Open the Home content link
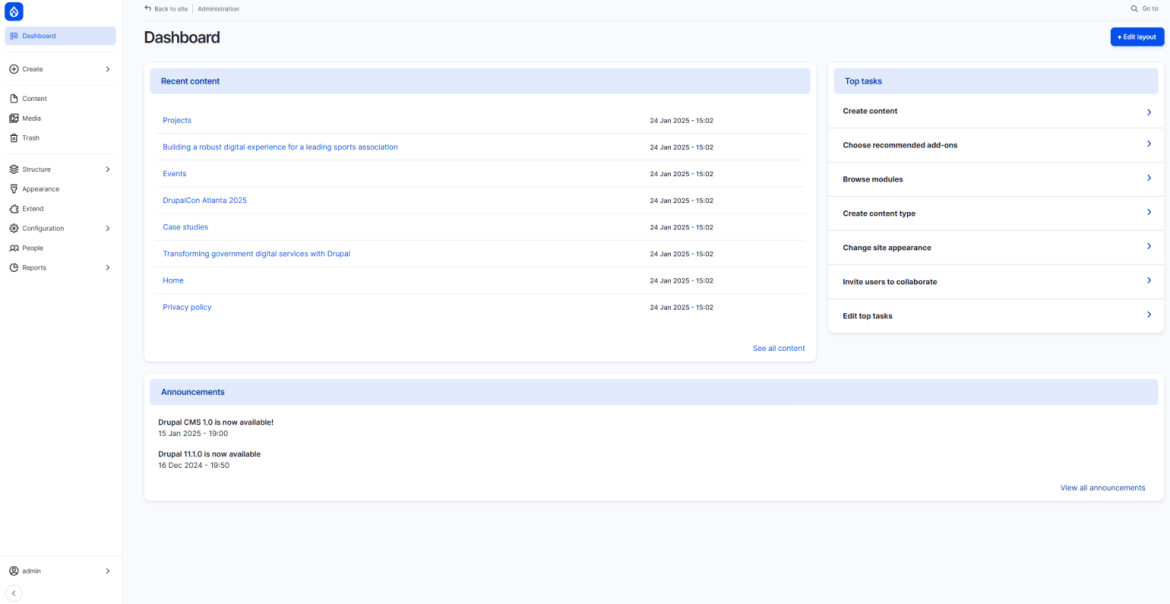Viewport: 1170px width, 604px height. (x=173, y=280)
